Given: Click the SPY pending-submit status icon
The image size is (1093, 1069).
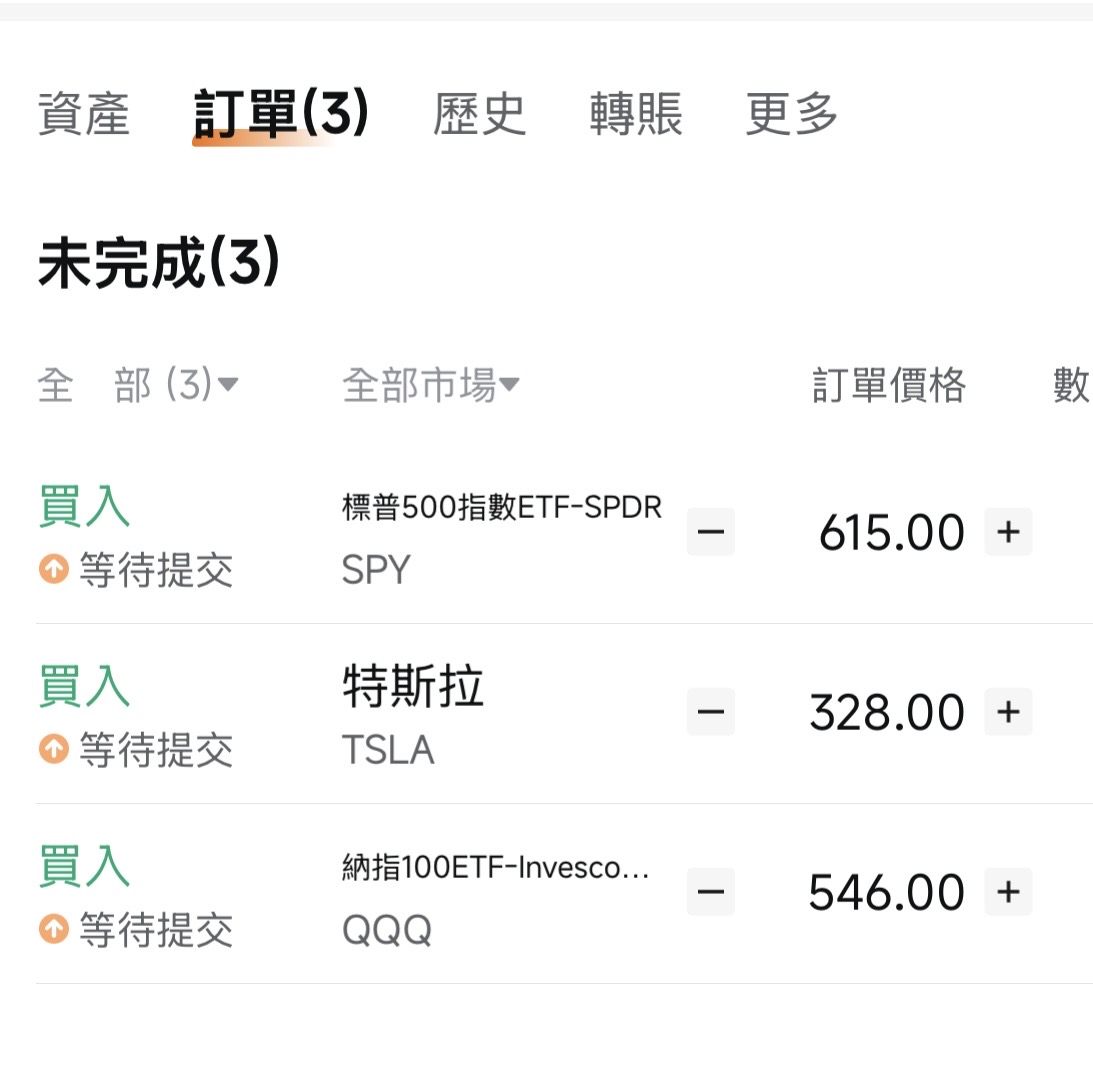Looking at the screenshot, I should coord(53,570).
